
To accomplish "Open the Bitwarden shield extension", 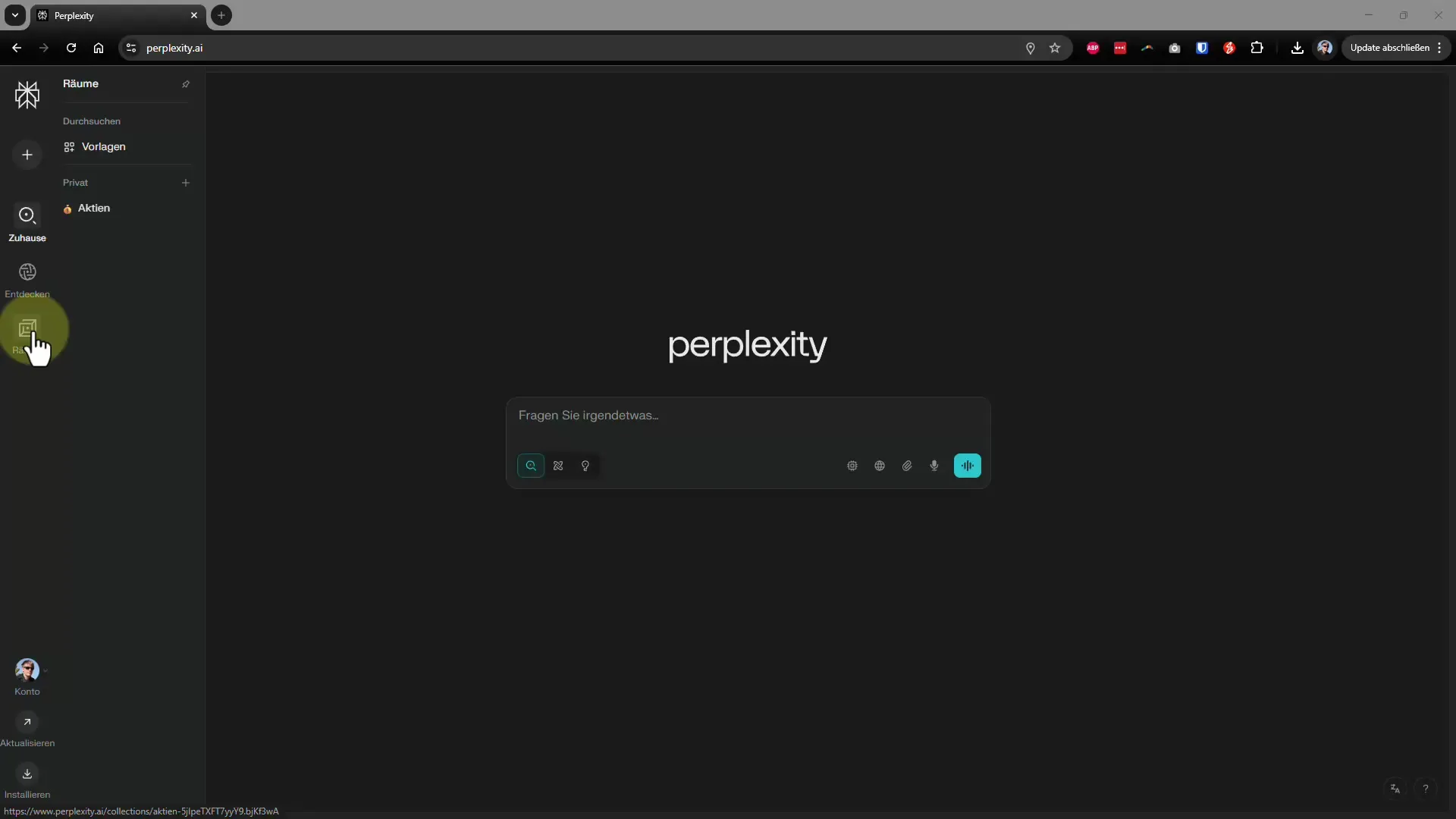I will point(1202,48).
